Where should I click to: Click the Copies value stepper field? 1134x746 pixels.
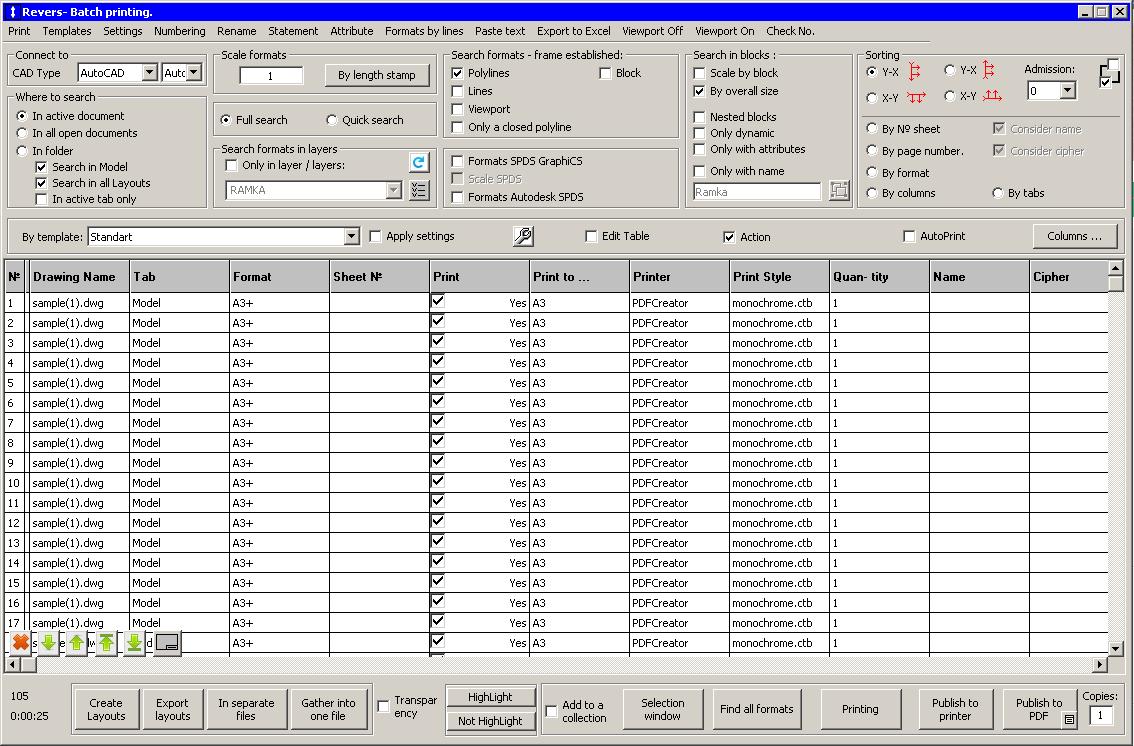(x=1101, y=715)
